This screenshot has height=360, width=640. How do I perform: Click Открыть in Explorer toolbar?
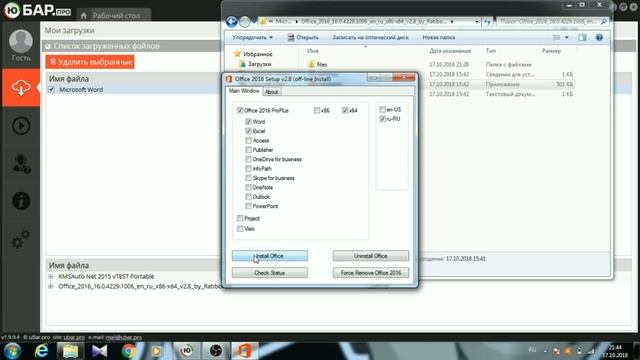coord(302,38)
